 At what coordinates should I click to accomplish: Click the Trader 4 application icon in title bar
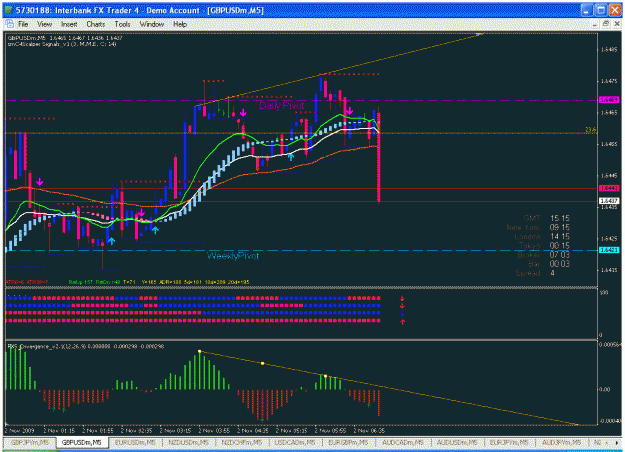point(8,10)
